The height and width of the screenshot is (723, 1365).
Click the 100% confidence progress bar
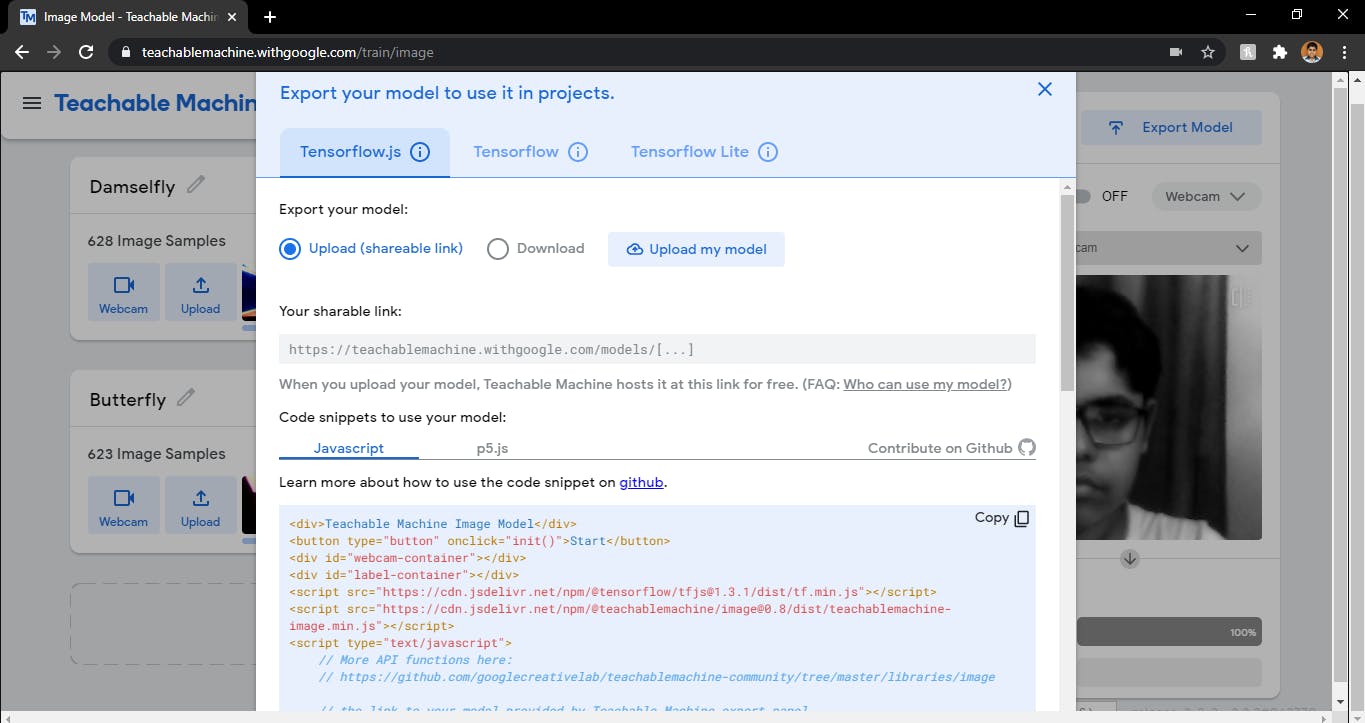[1168, 632]
